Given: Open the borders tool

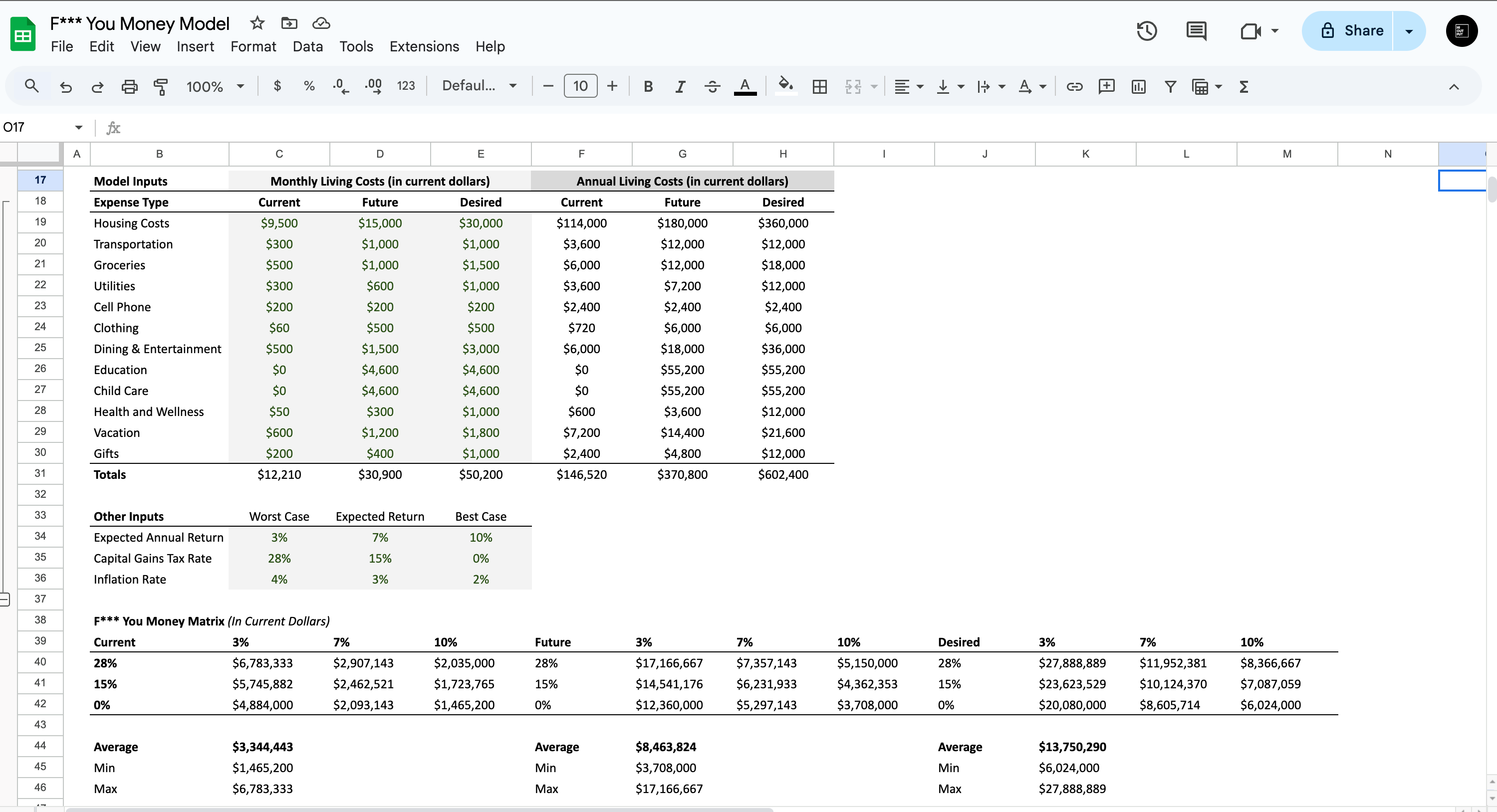Looking at the screenshot, I should tap(819, 87).
